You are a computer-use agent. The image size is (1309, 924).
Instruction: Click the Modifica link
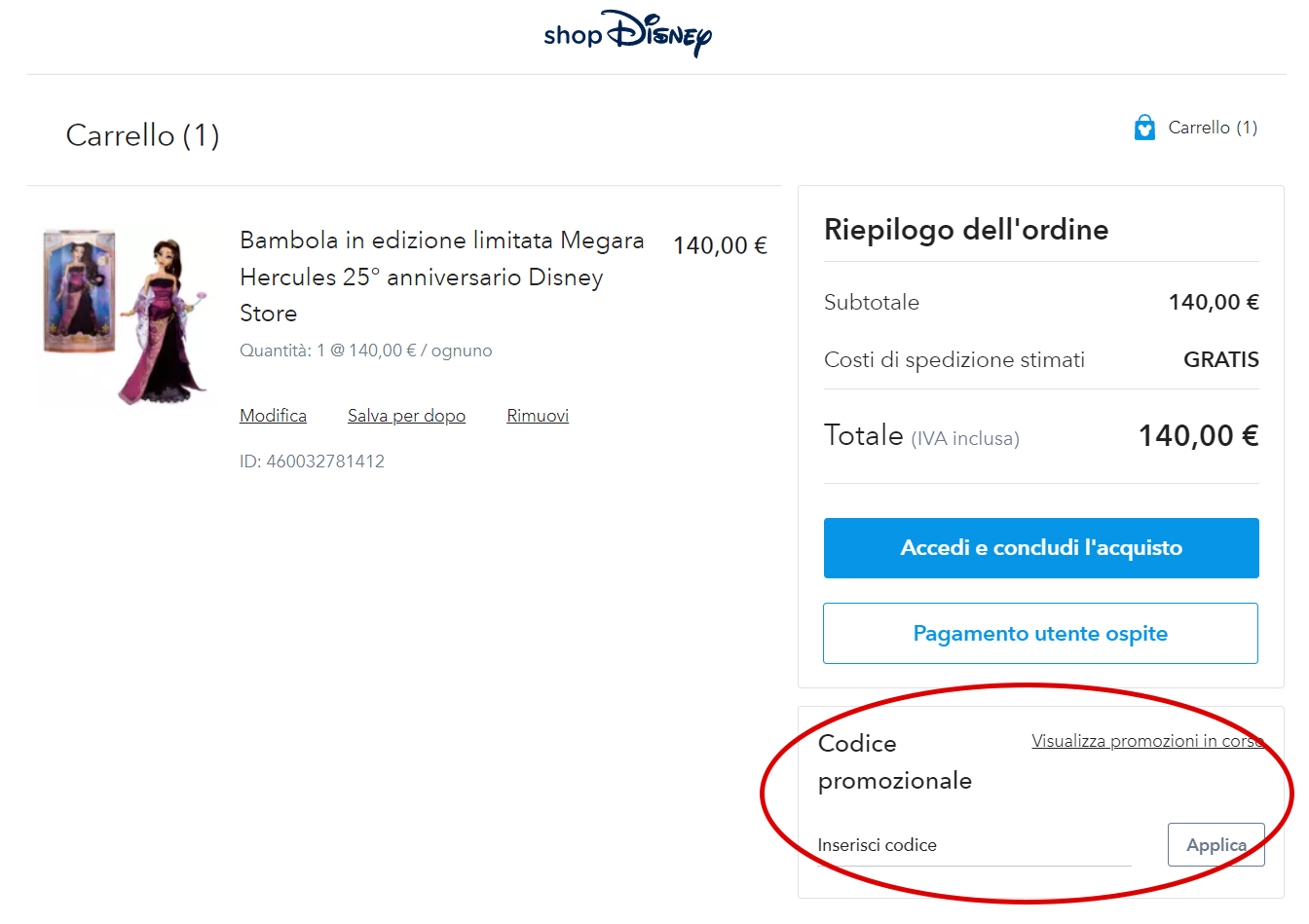[273, 416]
